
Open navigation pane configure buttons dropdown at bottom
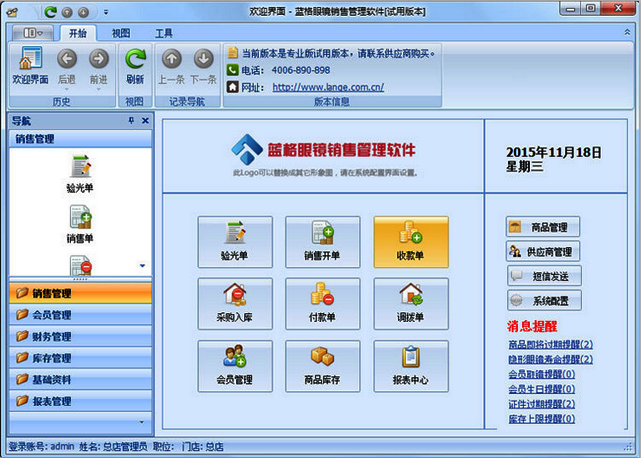tap(141, 422)
